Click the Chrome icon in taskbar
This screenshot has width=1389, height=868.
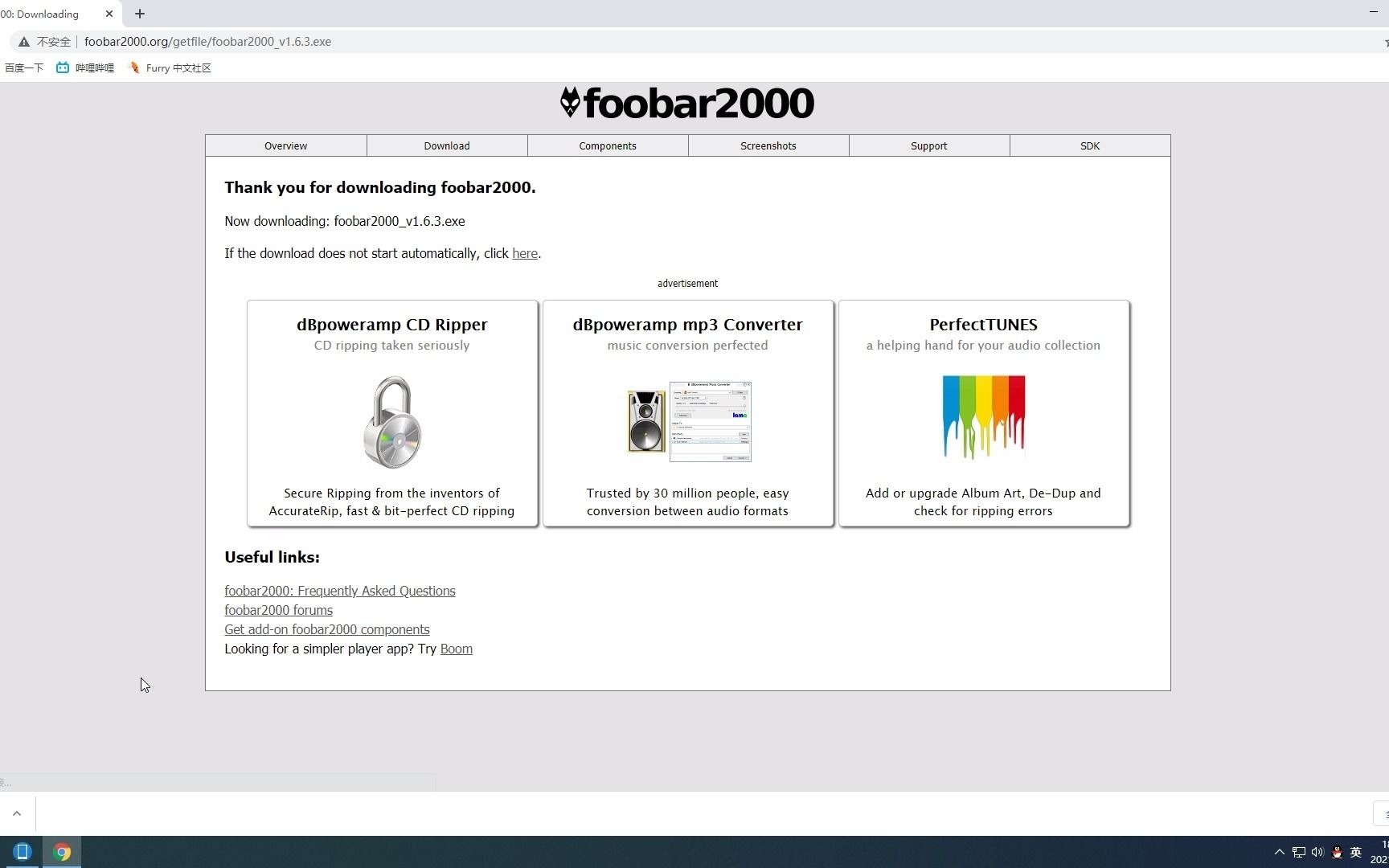click(x=62, y=852)
